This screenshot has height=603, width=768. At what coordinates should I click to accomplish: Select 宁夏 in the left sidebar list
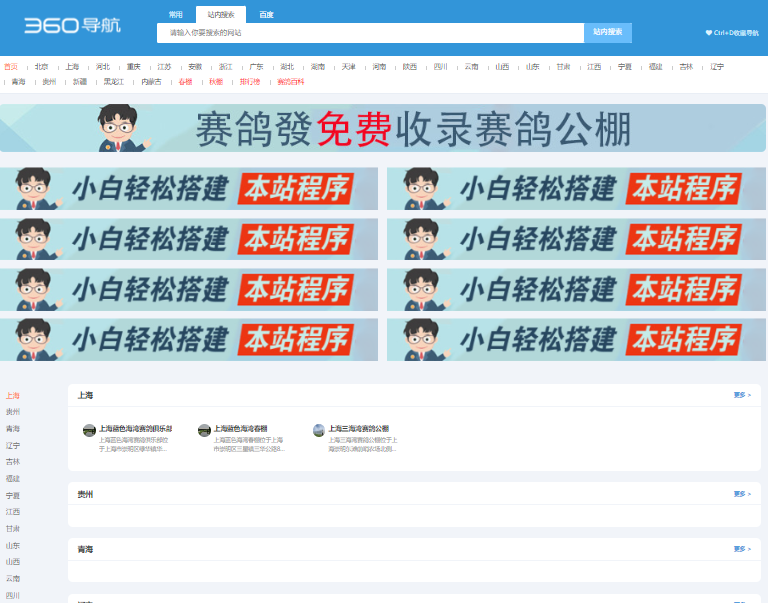coord(13,496)
